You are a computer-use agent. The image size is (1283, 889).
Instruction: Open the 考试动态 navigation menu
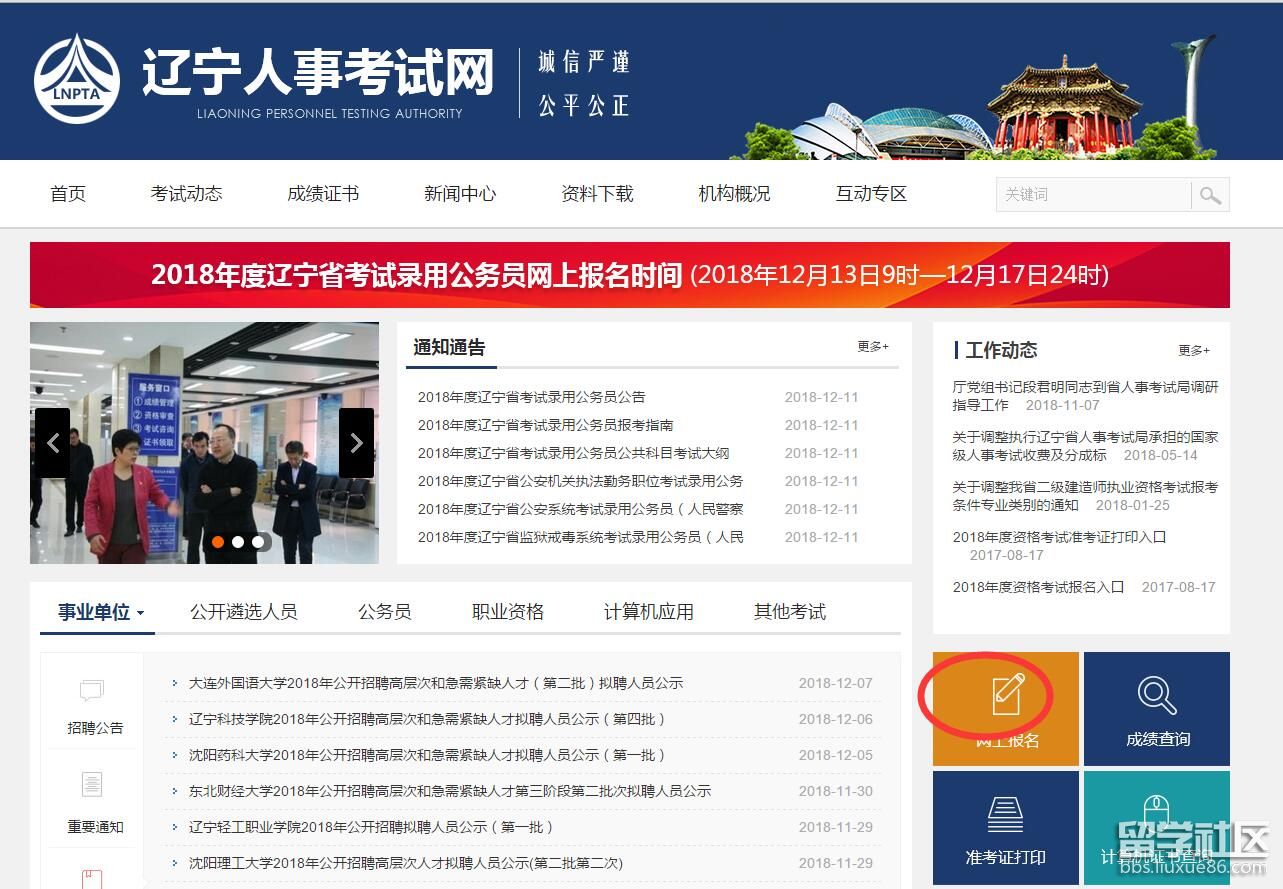click(x=186, y=194)
